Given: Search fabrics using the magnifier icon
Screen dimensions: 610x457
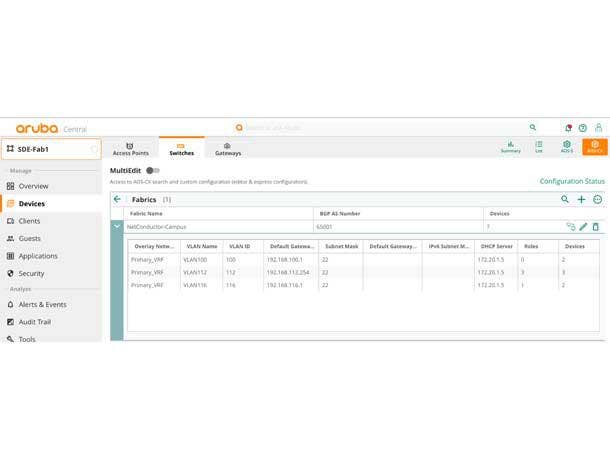Looking at the screenshot, I should pyautogui.click(x=565, y=199).
